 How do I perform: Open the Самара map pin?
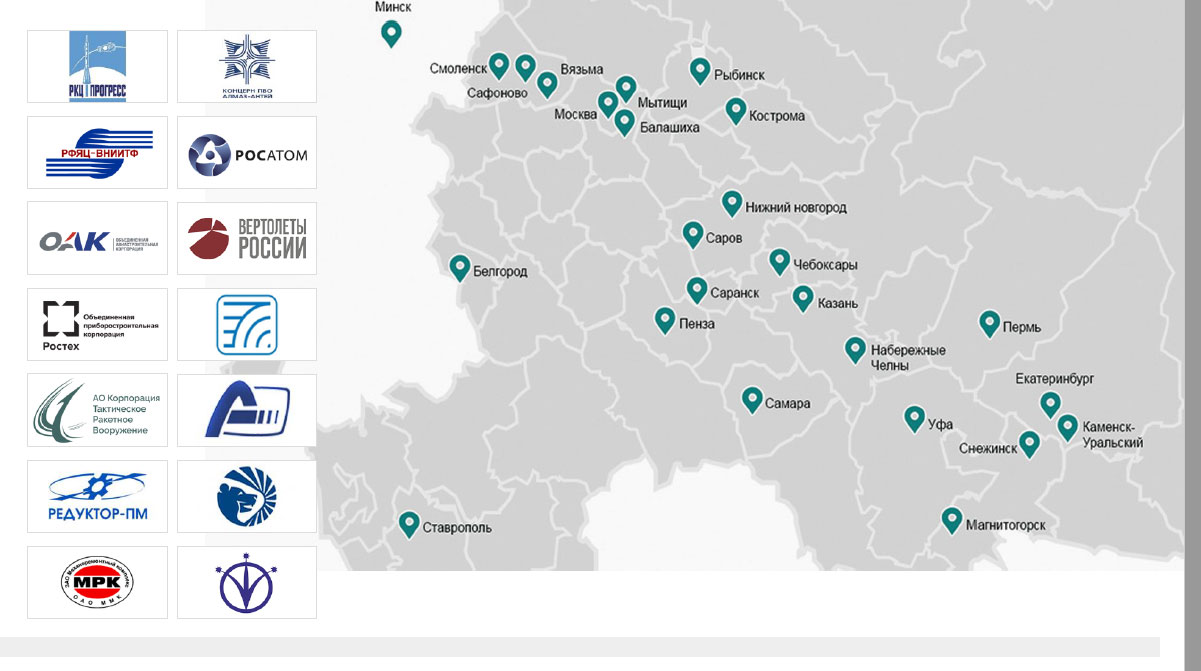(x=752, y=400)
